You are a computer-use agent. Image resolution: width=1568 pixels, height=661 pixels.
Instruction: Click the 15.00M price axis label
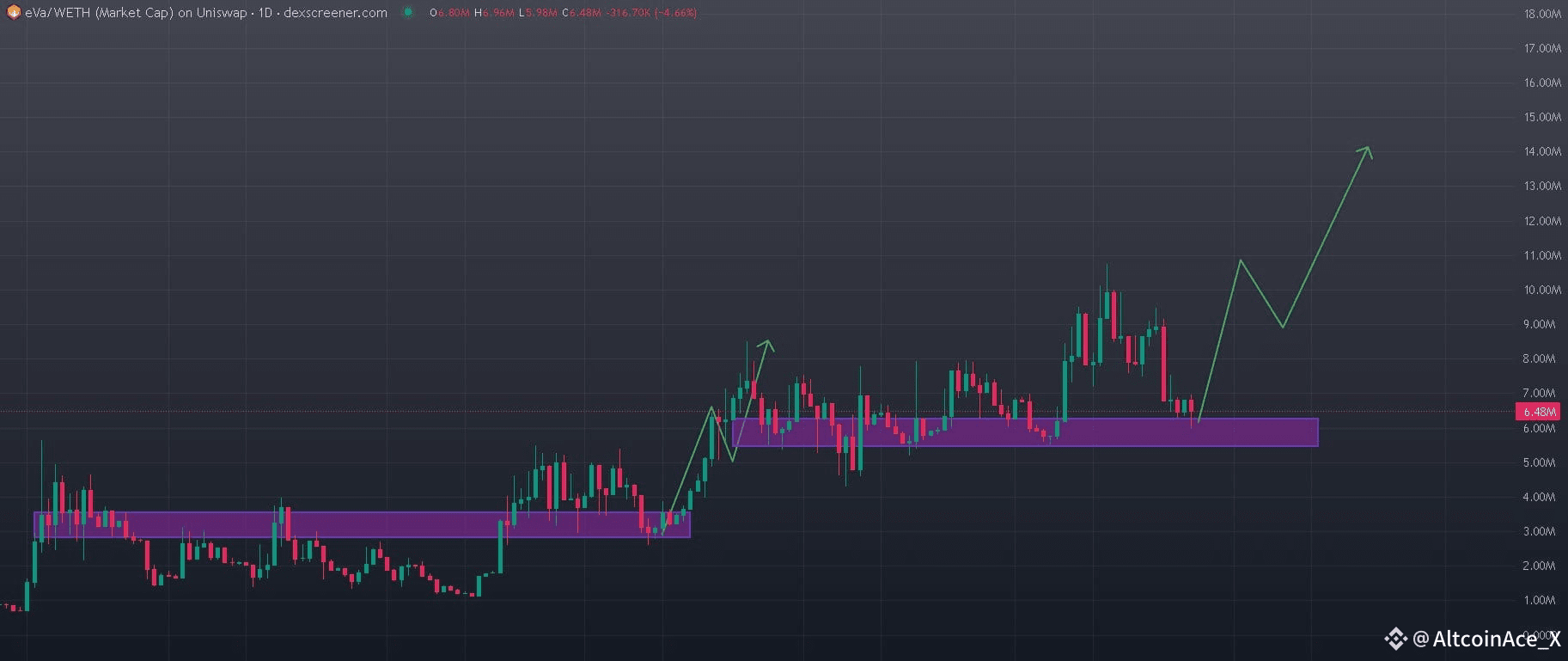(1542, 117)
